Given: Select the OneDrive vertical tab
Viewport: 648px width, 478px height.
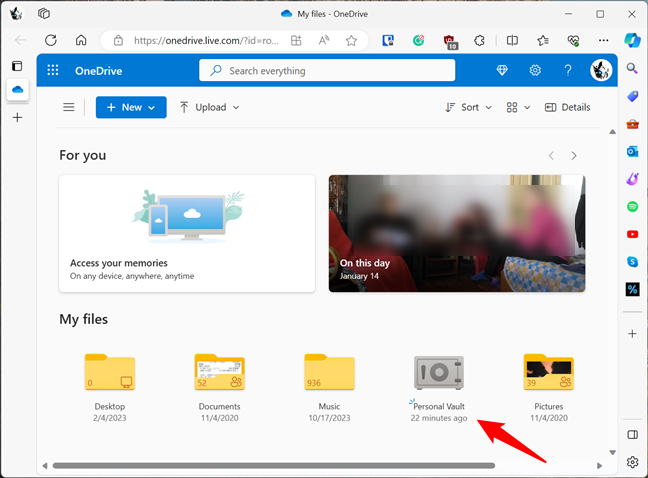Looking at the screenshot, I should click(17, 89).
